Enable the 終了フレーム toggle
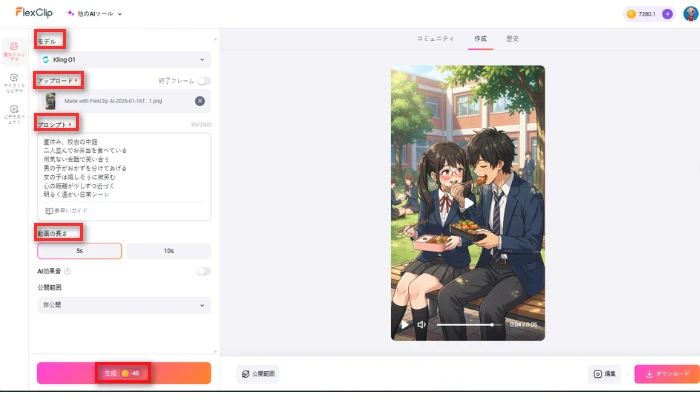This screenshot has height=400, width=700. pos(204,80)
